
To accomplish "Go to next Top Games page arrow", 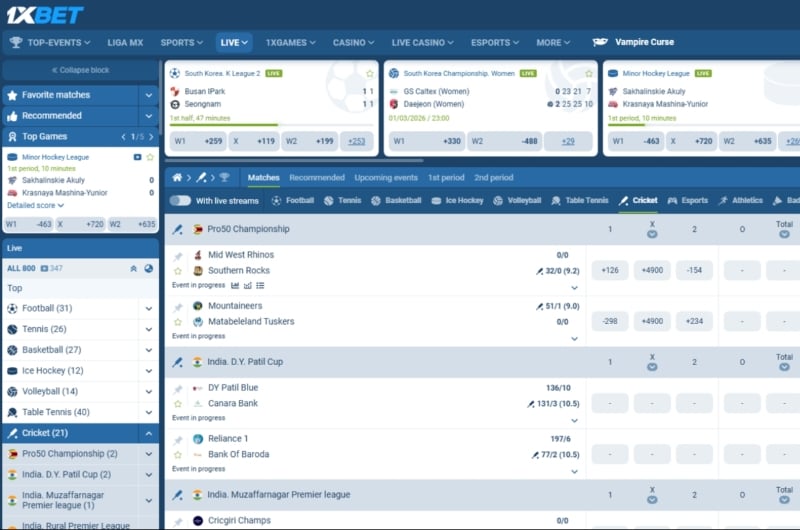I will point(151,137).
